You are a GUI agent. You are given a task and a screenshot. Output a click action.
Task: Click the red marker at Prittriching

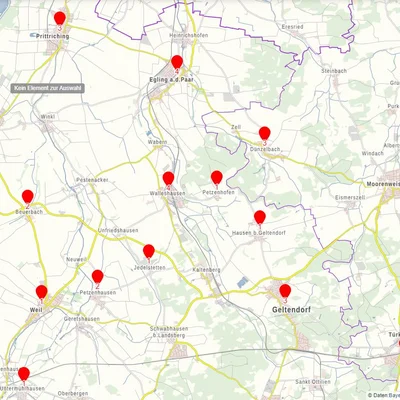click(60, 18)
